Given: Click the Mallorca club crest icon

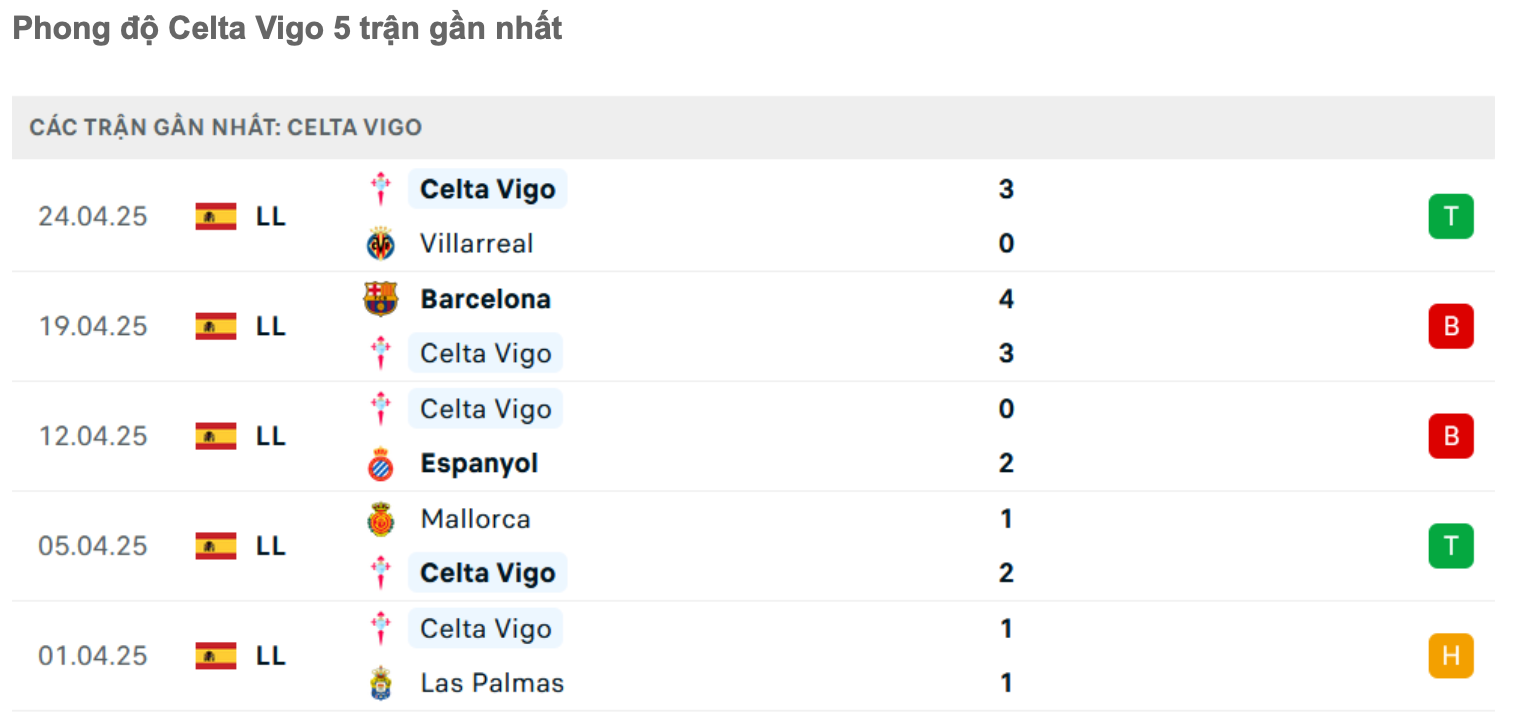Looking at the screenshot, I should (381, 519).
